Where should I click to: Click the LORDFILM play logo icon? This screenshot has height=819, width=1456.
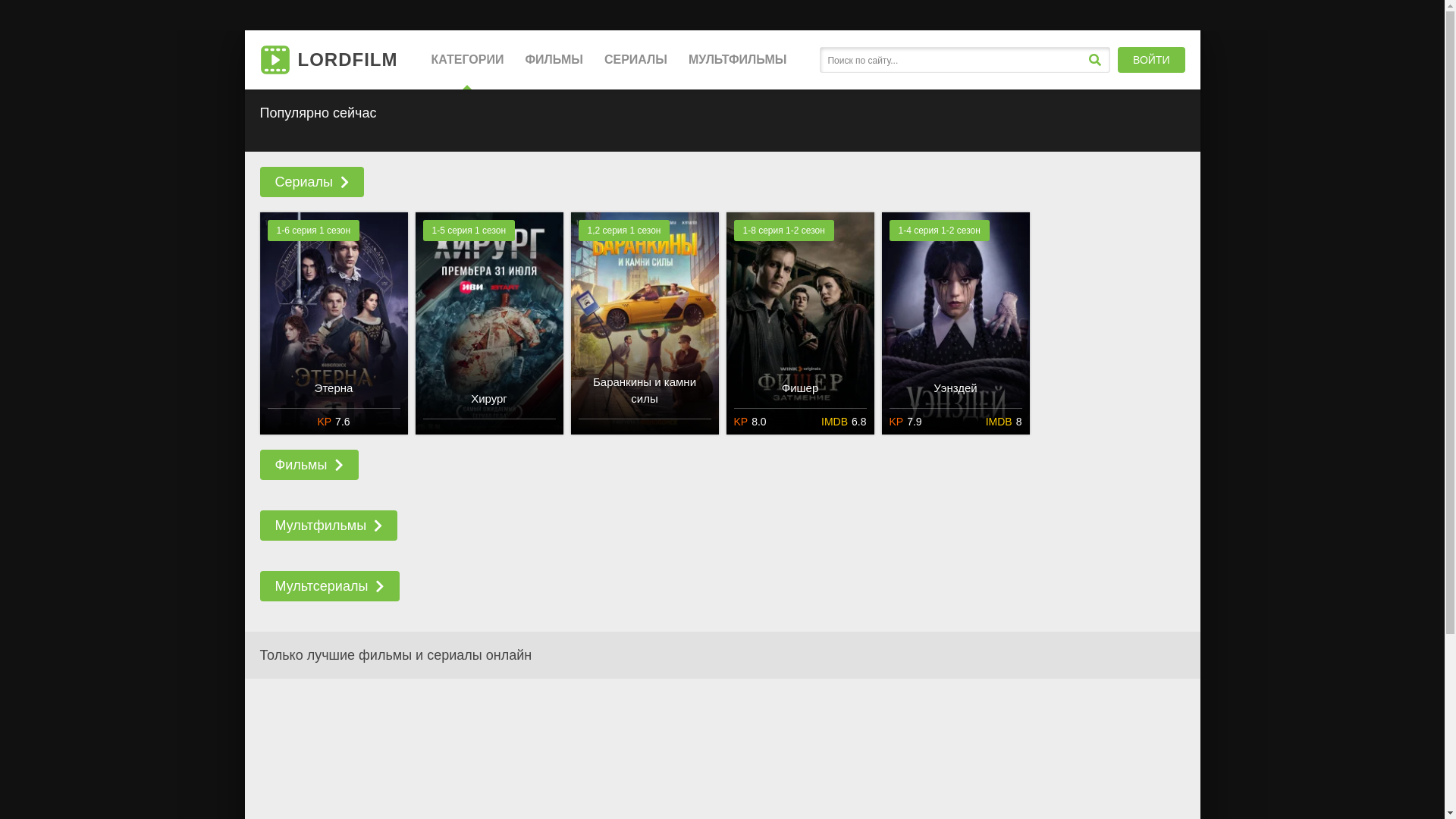coord(275,60)
